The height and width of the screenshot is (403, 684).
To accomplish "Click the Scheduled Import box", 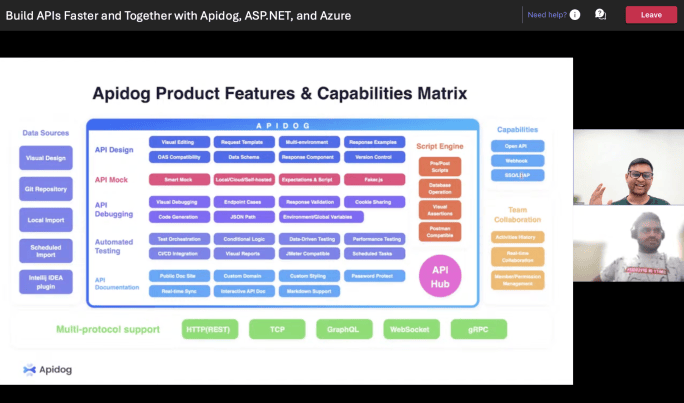I will tap(46, 251).
